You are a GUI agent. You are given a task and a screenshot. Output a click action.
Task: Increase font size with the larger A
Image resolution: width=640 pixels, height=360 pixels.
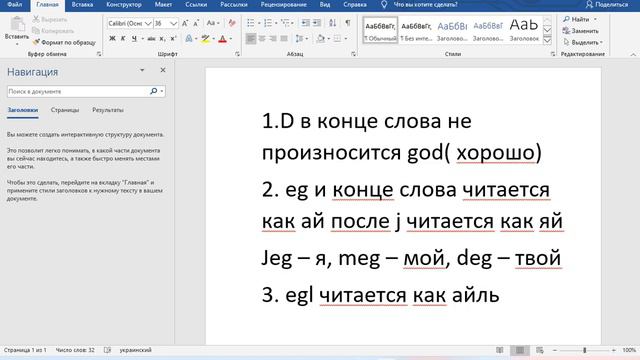pos(185,23)
